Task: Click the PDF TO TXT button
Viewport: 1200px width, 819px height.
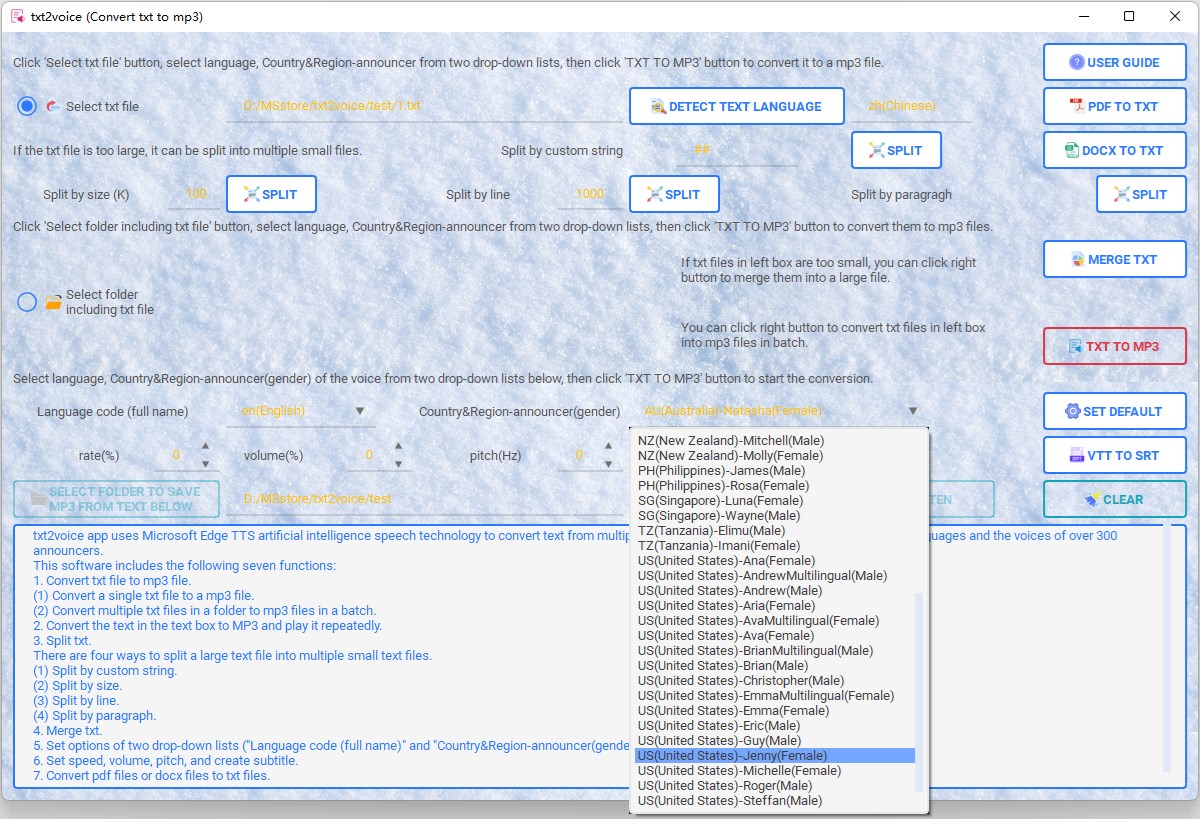Action: pyautogui.click(x=1115, y=106)
